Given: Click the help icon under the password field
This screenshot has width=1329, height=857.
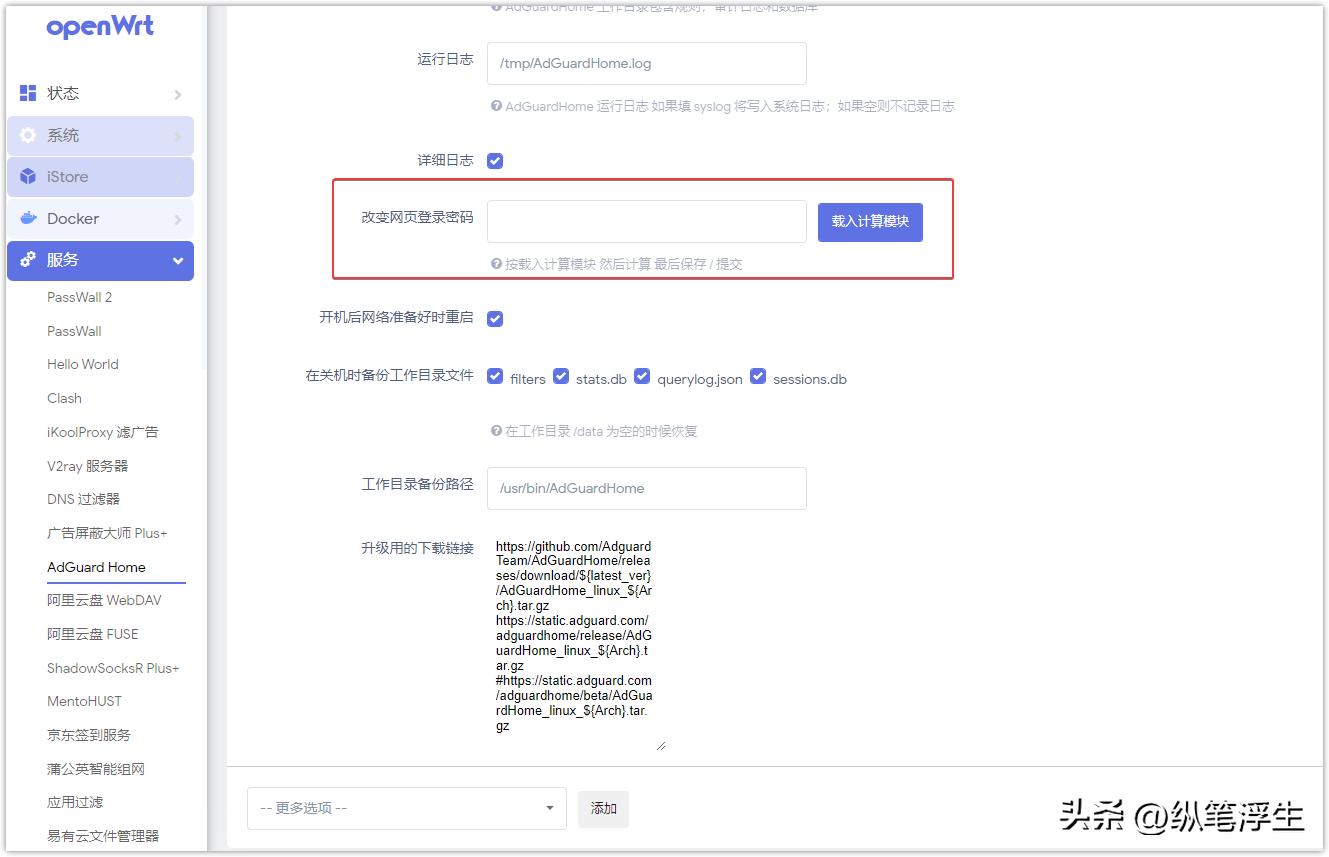Looking at the screenshot, I should click(497, 264).
